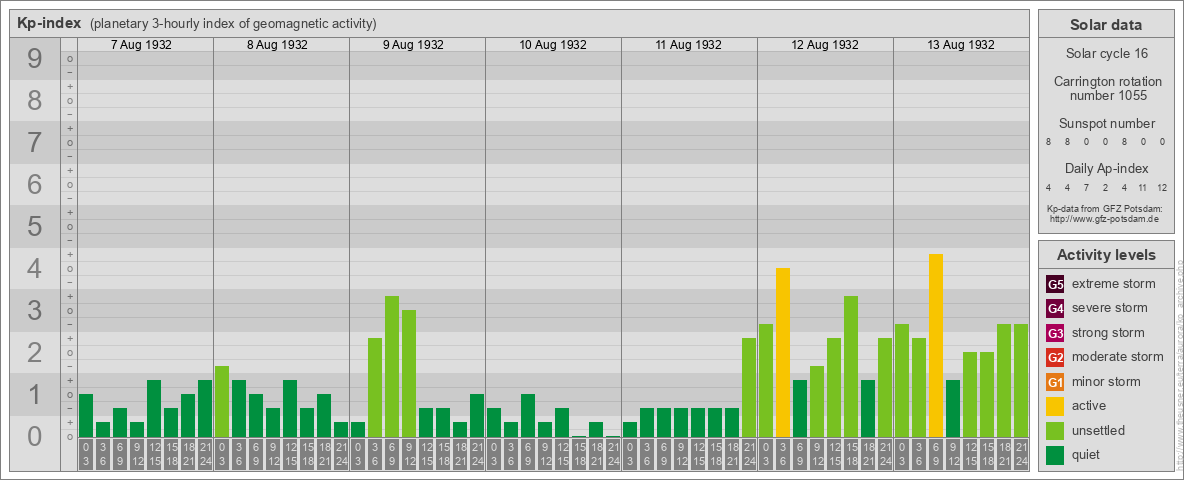Click the tallest green bar on 9 Aug 6-9h

point(392,367)
